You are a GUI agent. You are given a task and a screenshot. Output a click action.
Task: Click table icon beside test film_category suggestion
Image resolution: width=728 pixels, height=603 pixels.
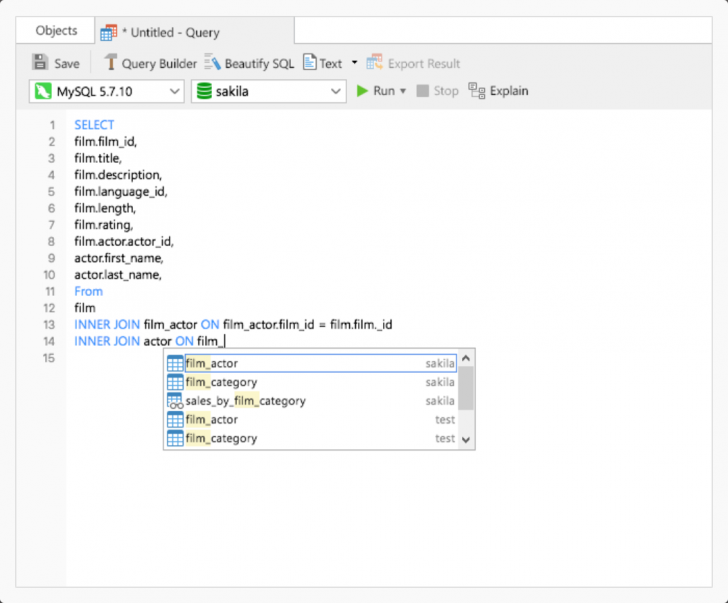(x=175, y=438)
